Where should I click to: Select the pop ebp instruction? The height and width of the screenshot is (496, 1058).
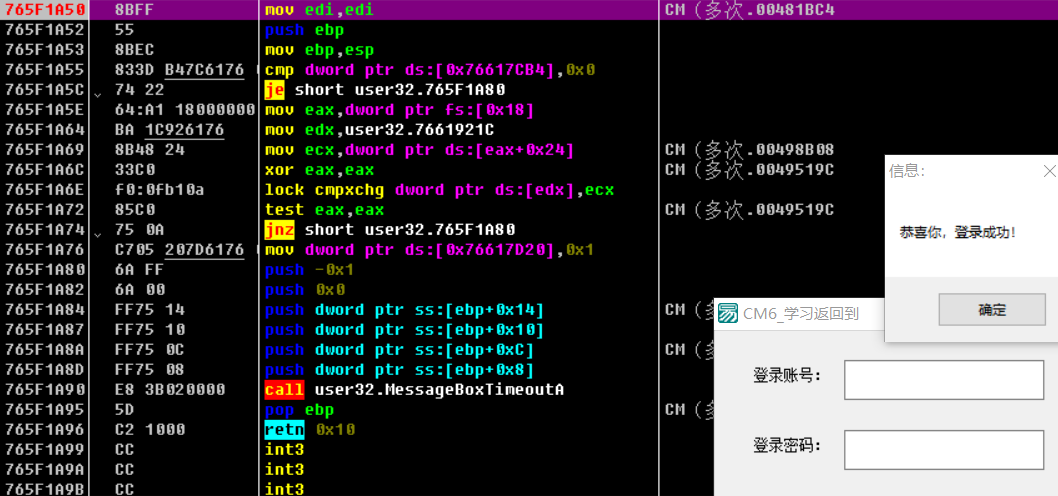coord(299,410)
